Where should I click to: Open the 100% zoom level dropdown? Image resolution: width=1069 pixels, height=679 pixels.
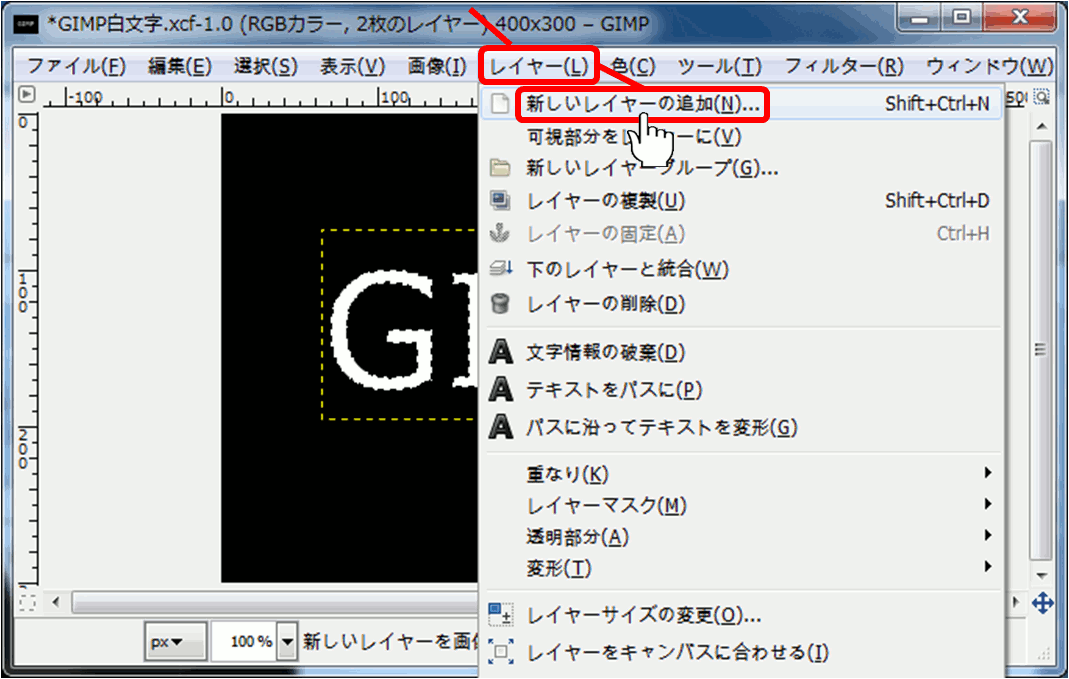(288, 642)
